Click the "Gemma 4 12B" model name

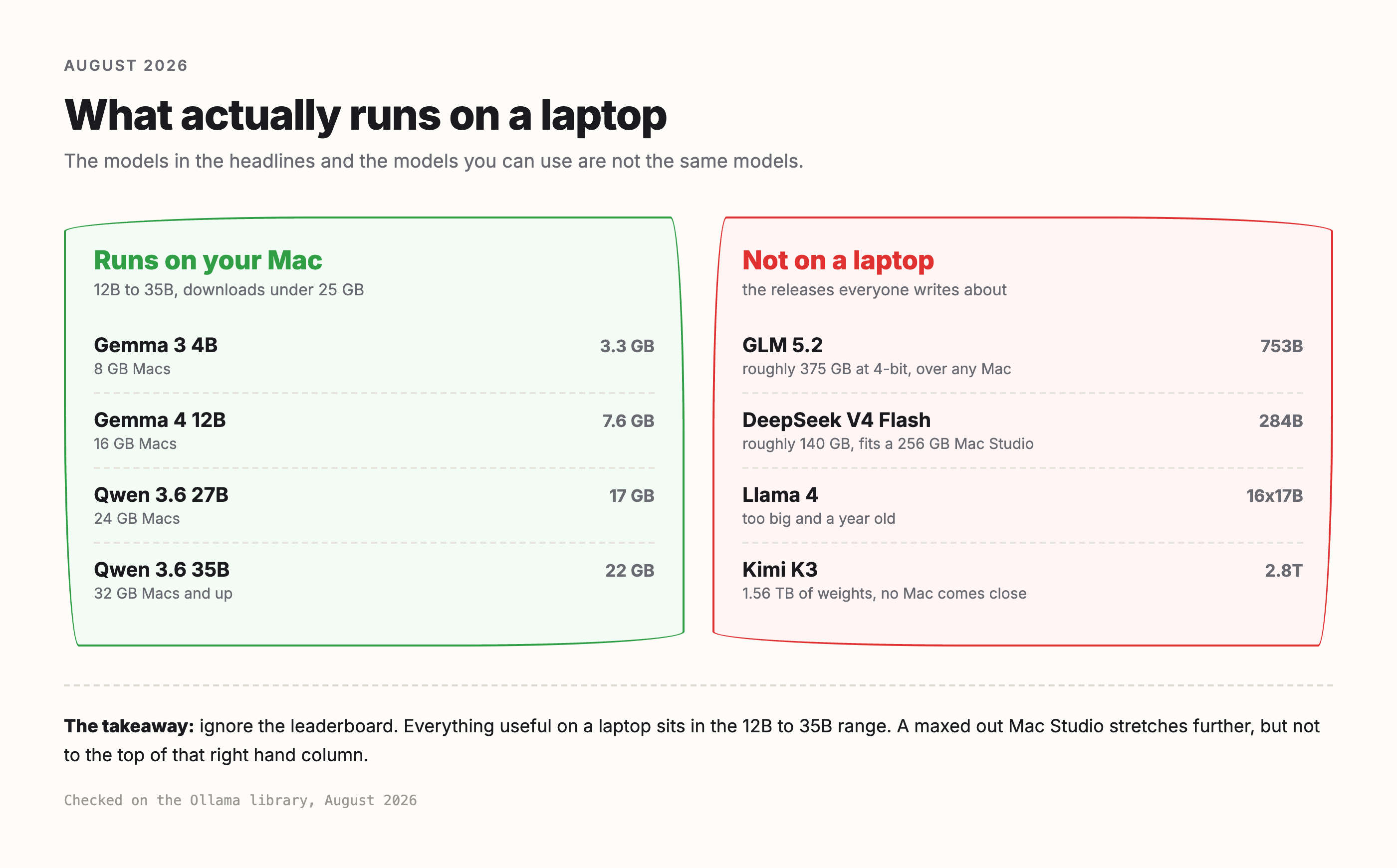[160, 420]
